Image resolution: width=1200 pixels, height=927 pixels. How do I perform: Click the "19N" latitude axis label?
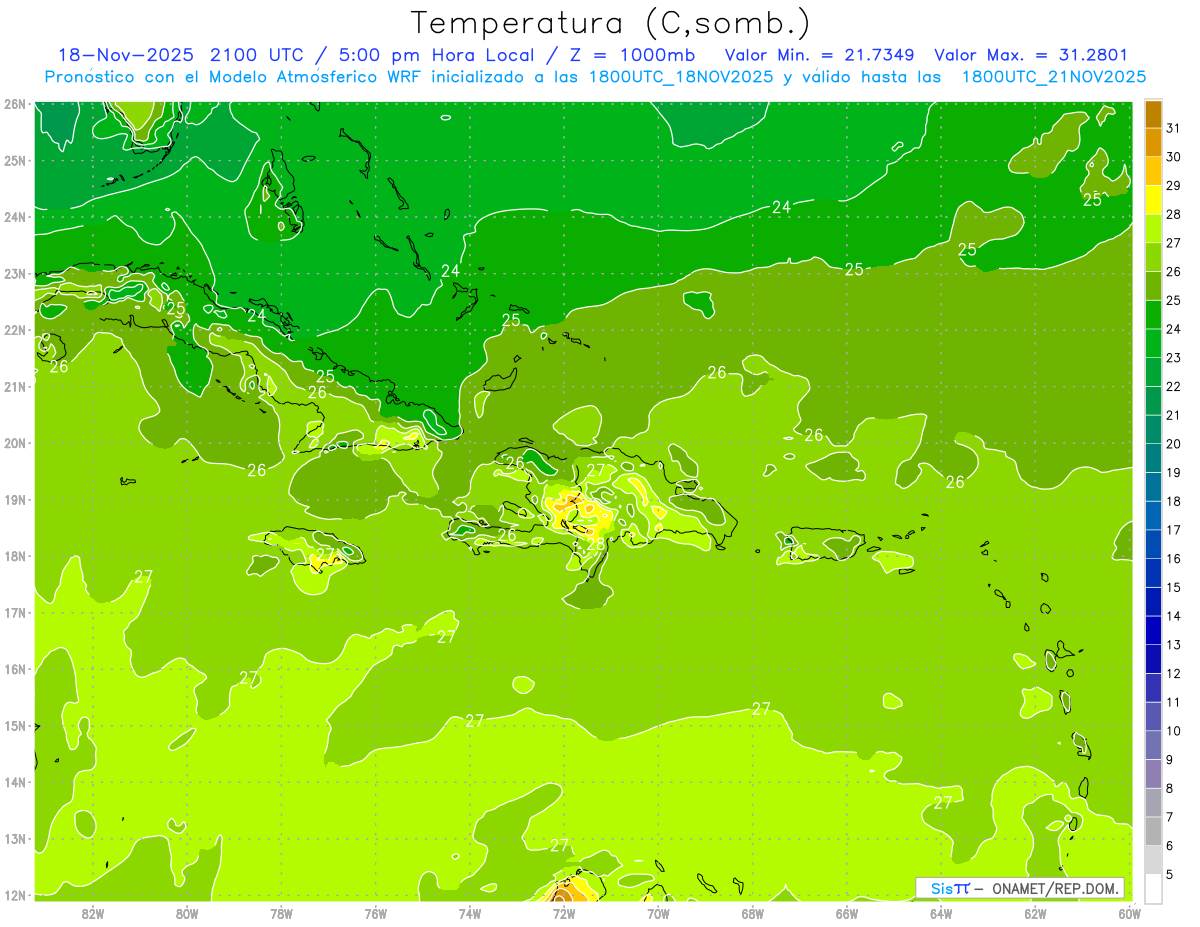pyautogui.click(x=14, y=499)
